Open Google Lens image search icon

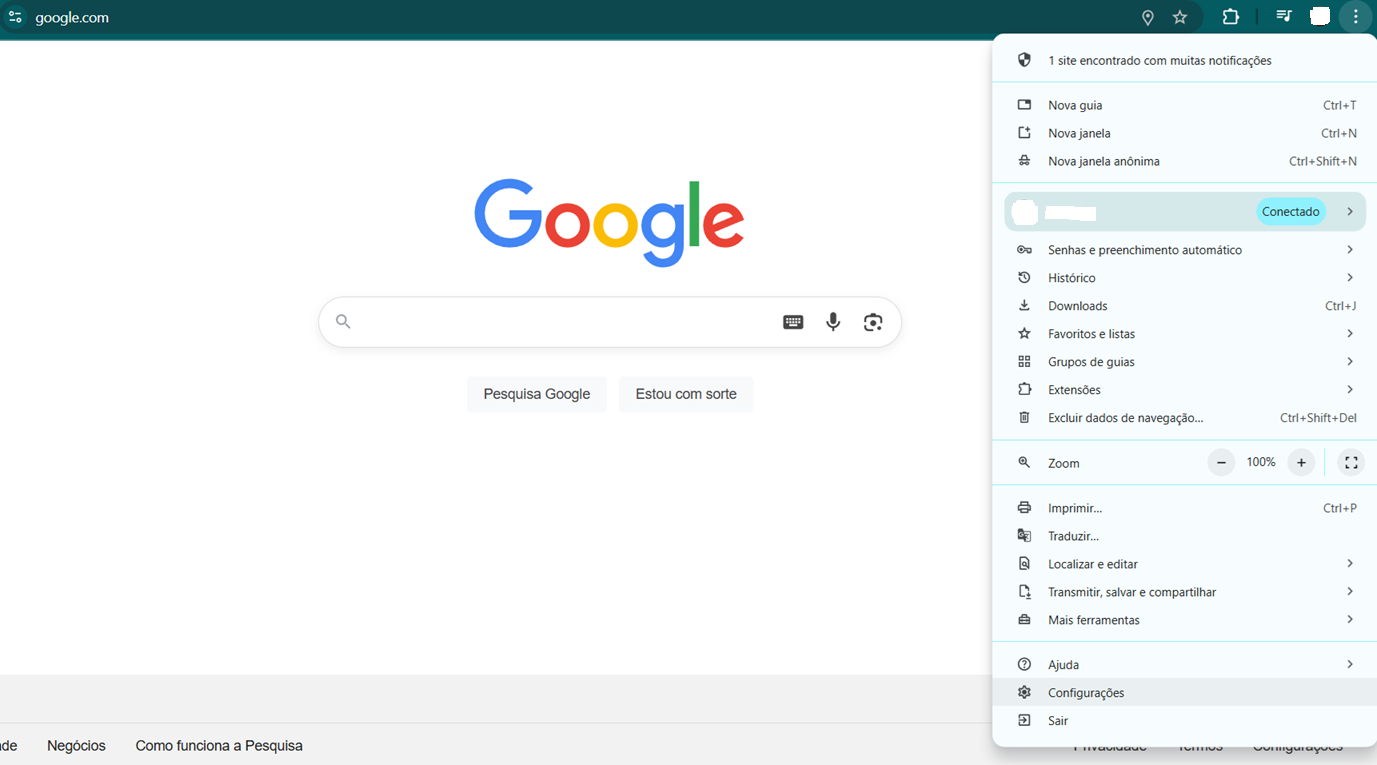pos(873,322)
